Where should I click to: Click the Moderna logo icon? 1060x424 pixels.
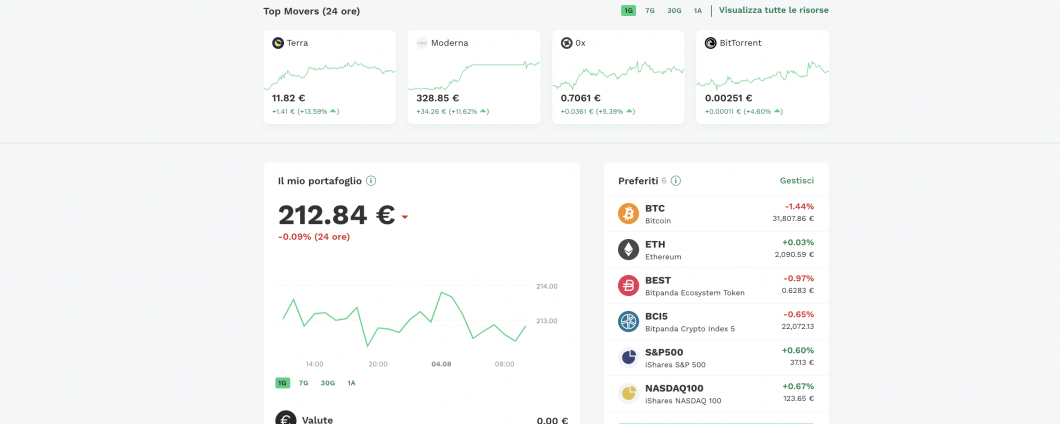pos(422,43)
